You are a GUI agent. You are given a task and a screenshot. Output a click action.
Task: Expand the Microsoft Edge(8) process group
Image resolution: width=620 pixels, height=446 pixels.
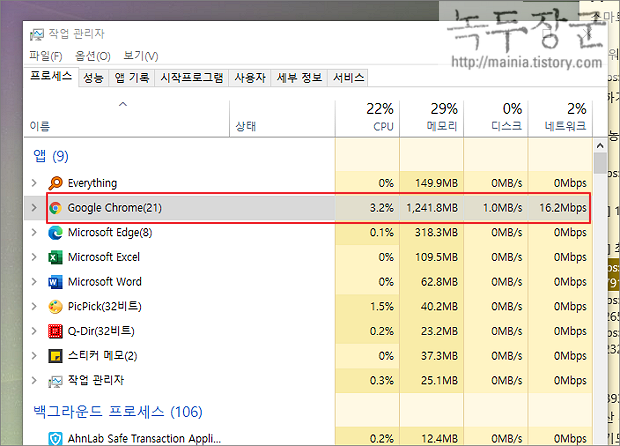(x=34, y=232)
